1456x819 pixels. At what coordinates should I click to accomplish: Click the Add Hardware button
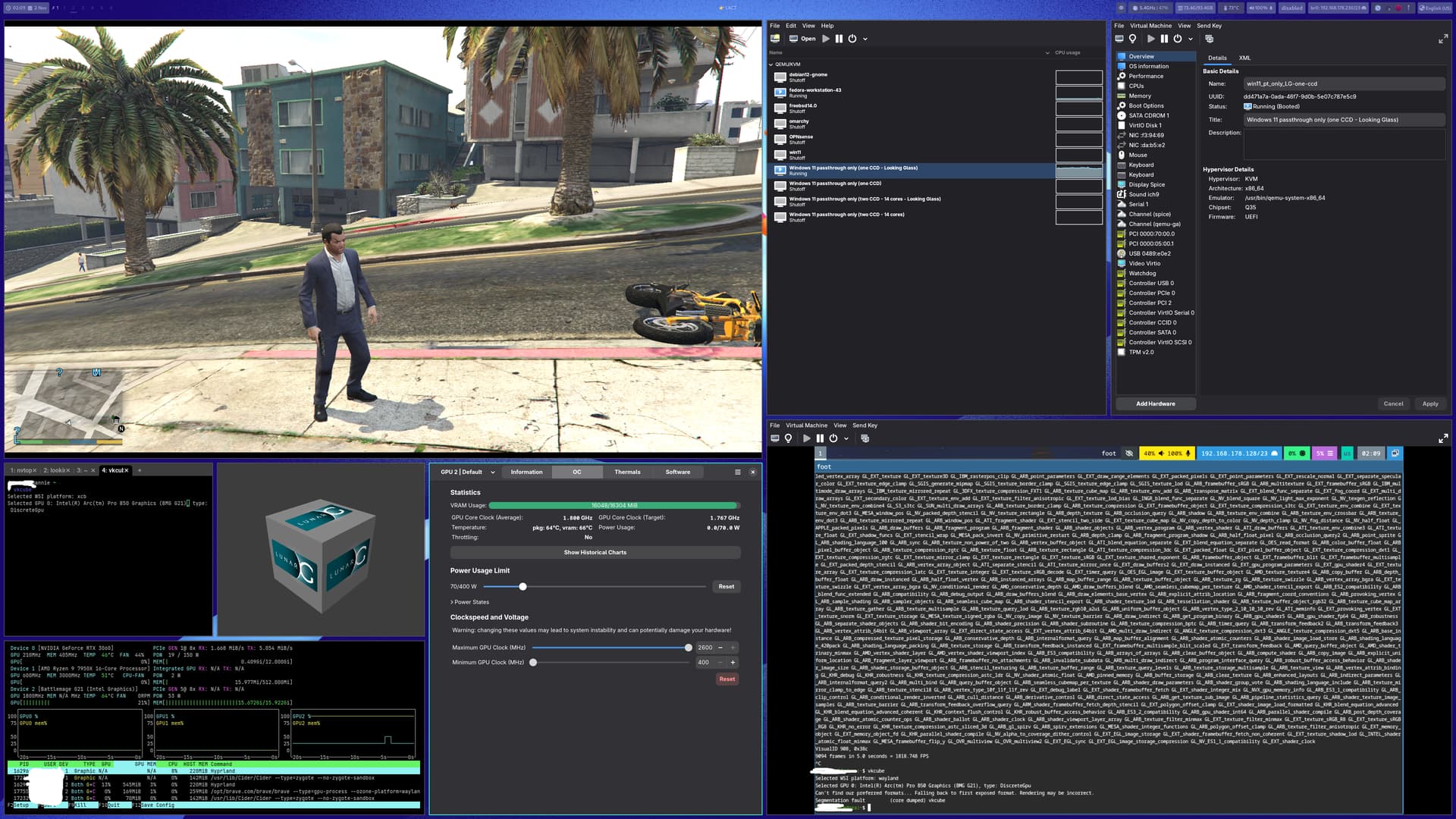point(1155,404)
